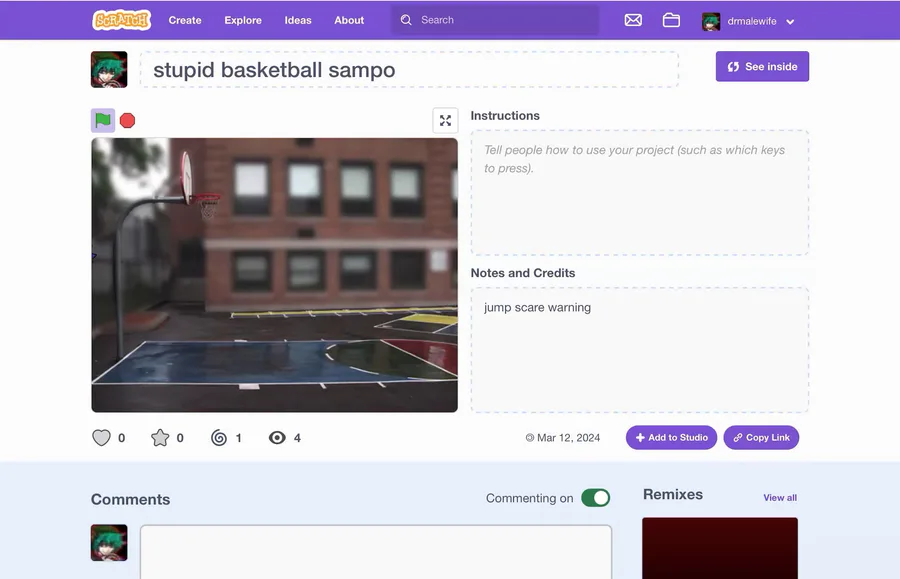Click the navbar profile avatar
900x579 pixels.
(x=711, y=21)
